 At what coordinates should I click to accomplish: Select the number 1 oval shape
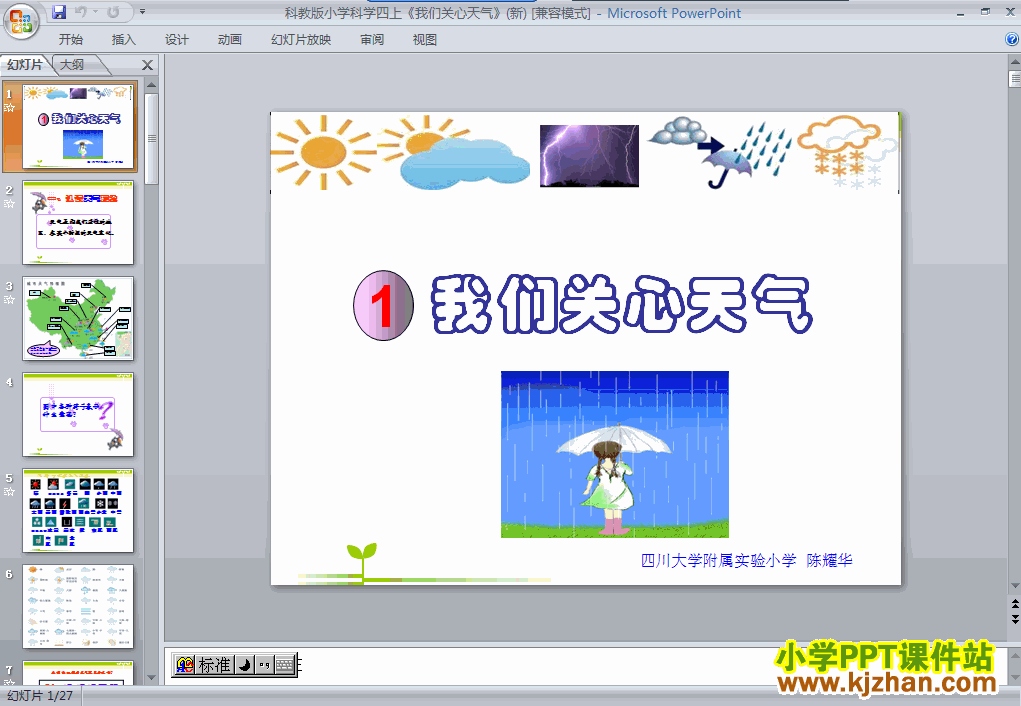pyautogui.click(x=384, y=305)
